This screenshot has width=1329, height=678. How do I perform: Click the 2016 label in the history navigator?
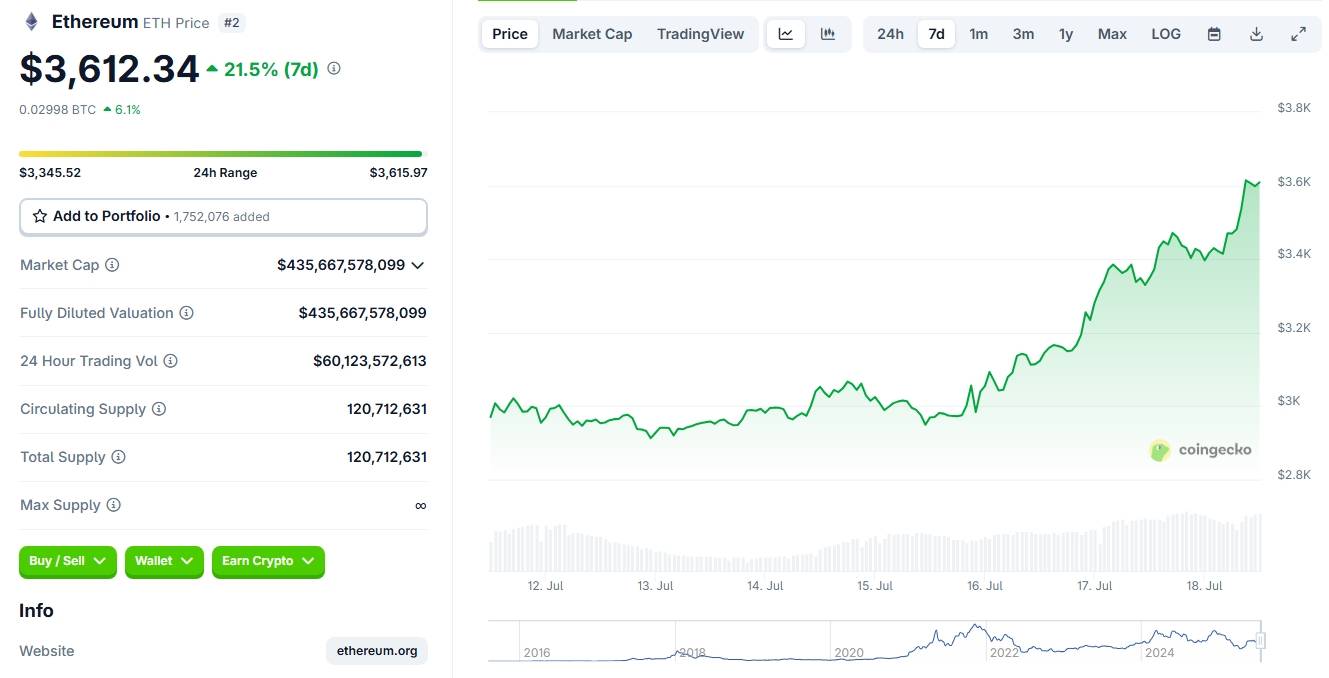(x=537, y=652)
